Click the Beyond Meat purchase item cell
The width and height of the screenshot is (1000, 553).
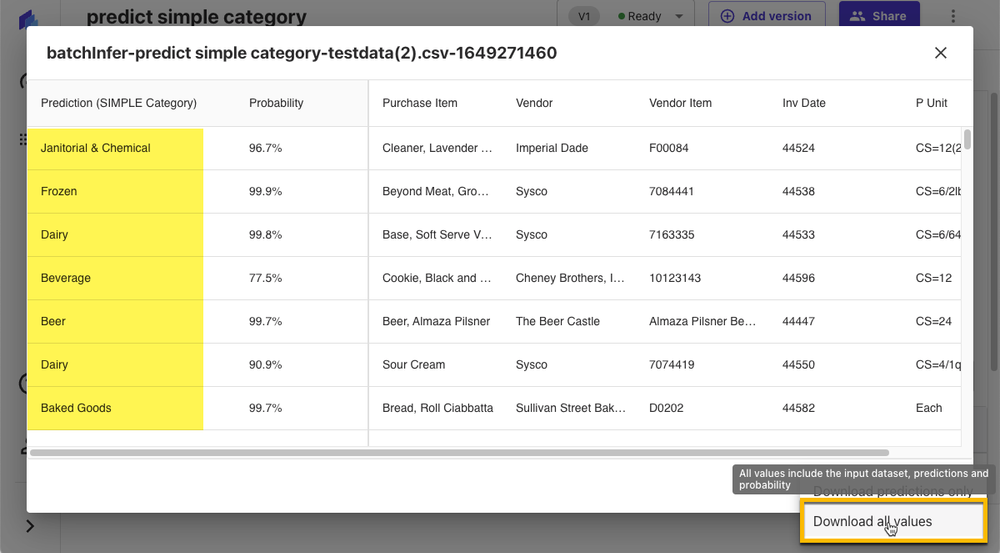point(436,191)
